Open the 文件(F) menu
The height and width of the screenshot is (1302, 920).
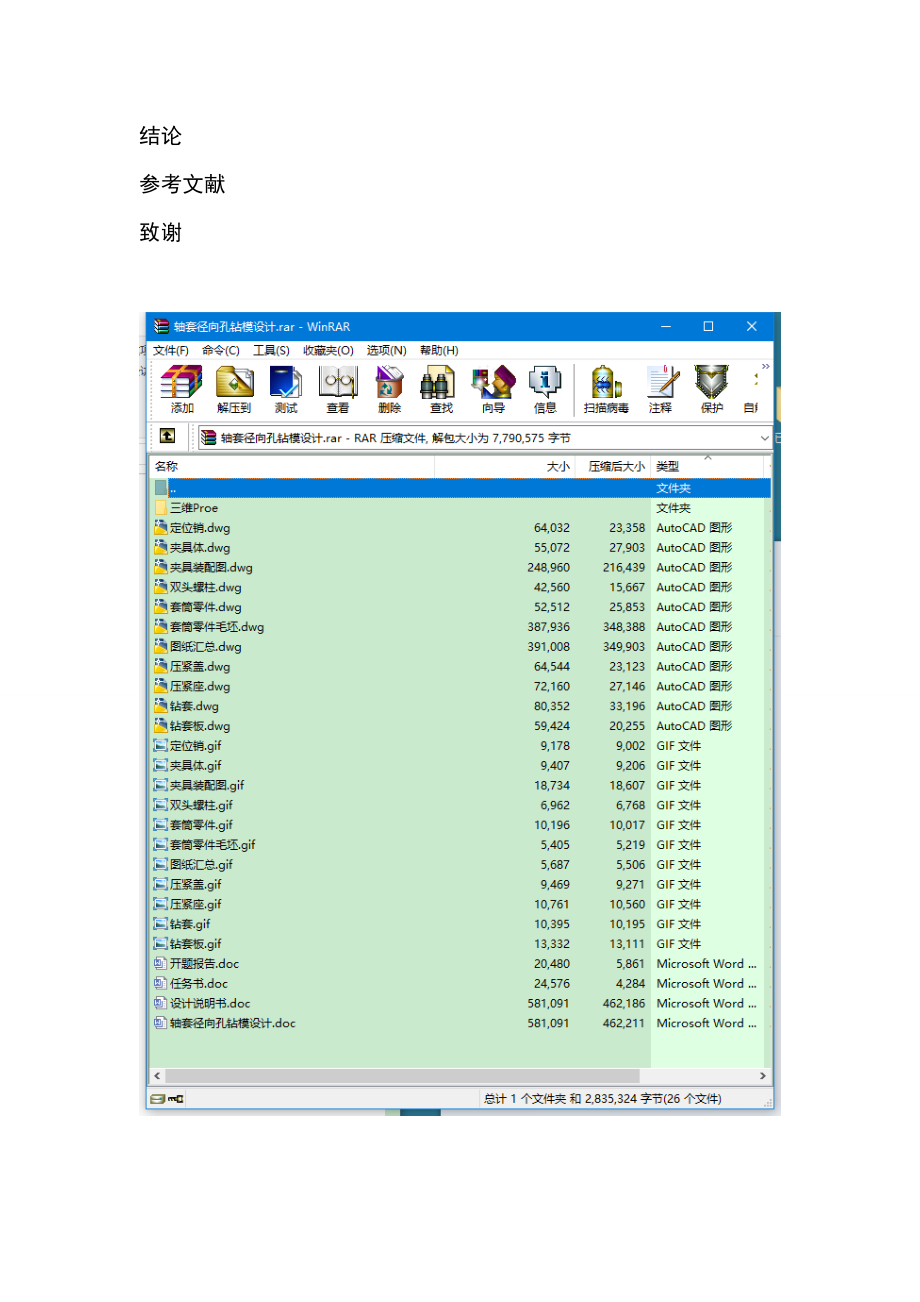tap(171, 350)
